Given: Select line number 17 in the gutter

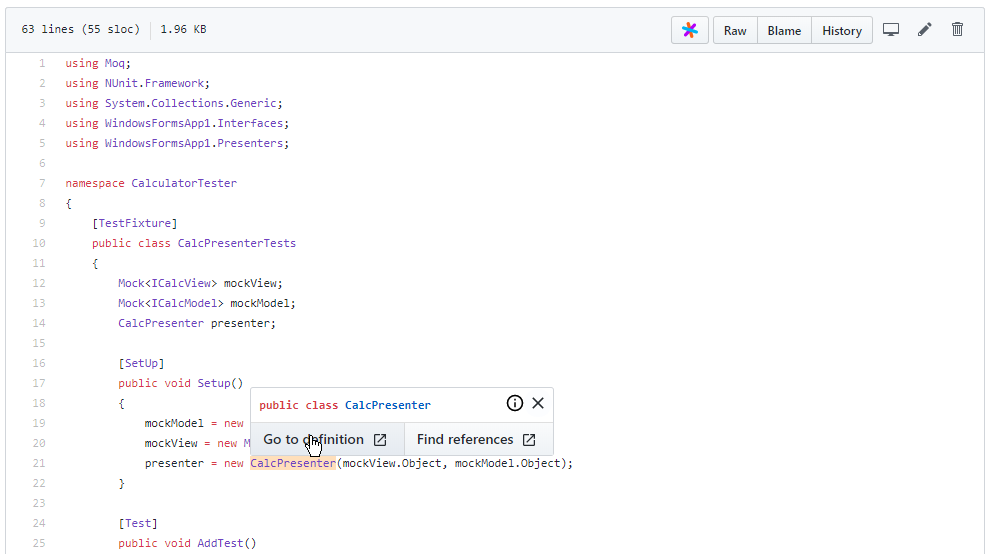Looking at the screenshot, I should point(39,383).
